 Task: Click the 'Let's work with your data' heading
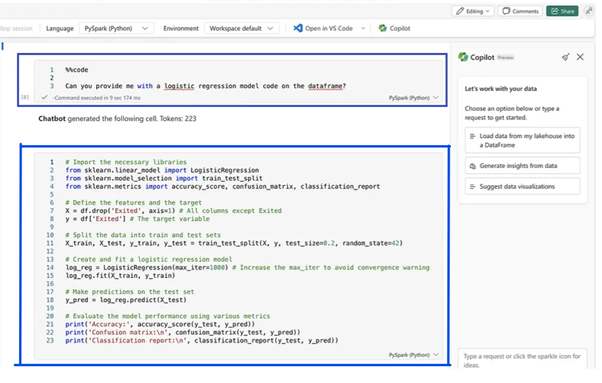pyautogui.click(x=501, y=89)
